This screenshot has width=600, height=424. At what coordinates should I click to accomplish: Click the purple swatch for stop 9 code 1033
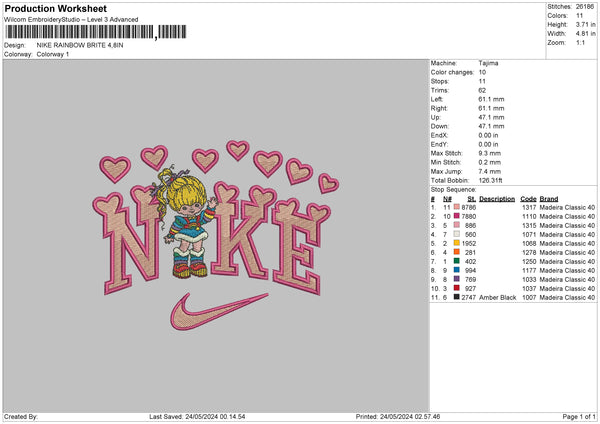(x=457, y=279)
